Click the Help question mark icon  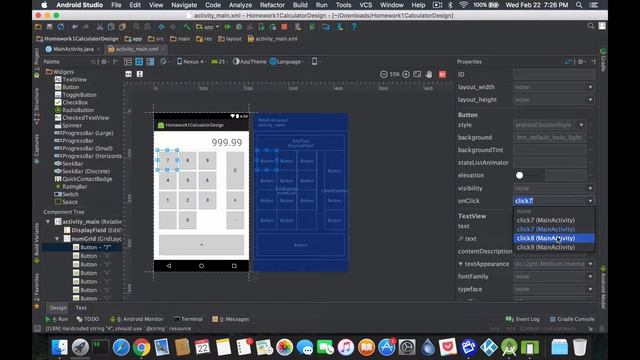coord(354,27)
